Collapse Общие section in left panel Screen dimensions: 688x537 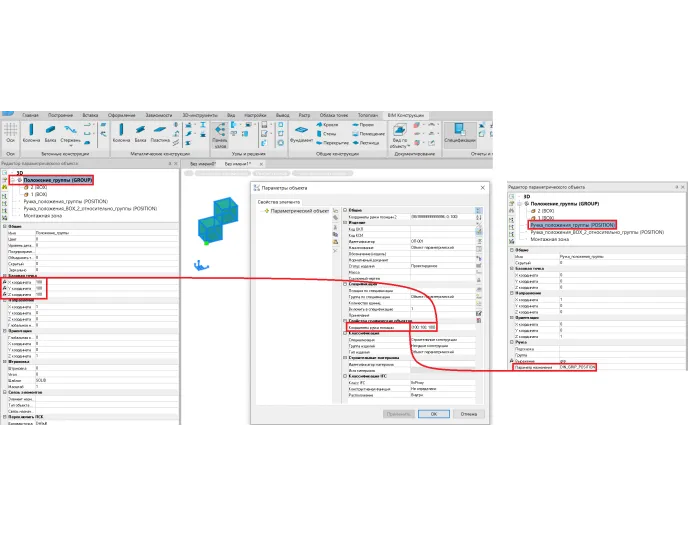click(x=5, y=226)
